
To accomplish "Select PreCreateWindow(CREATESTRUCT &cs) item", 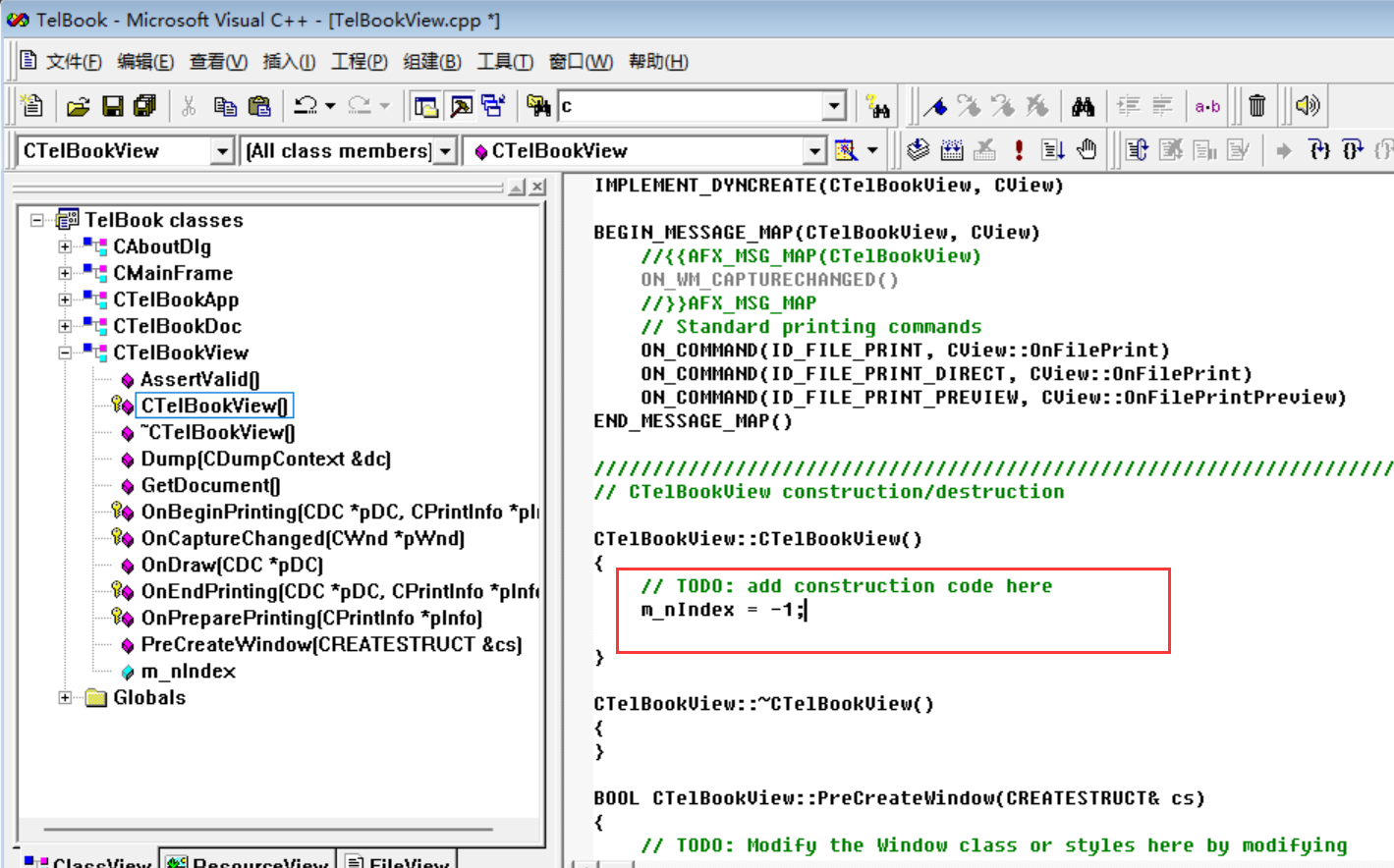I will point(332,644).
